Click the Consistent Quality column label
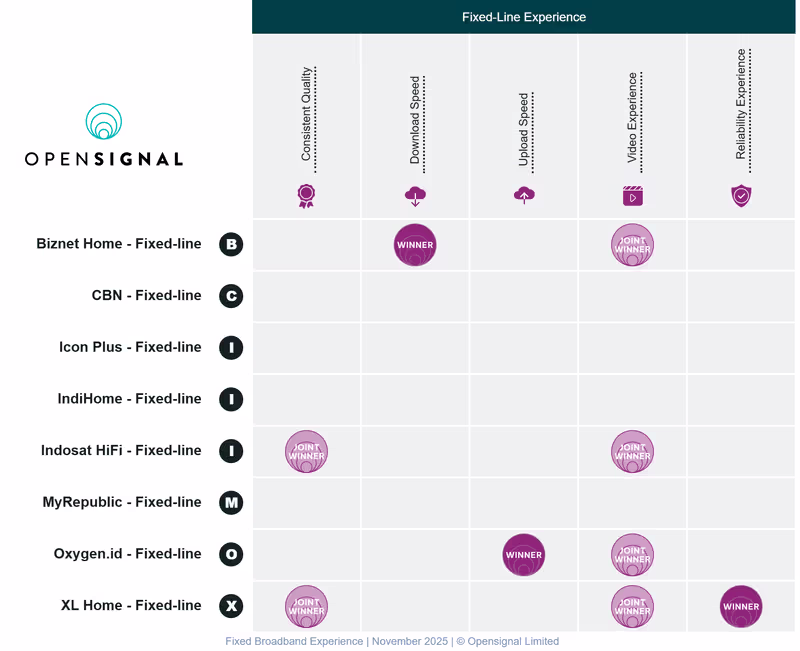Viewport: 800px width, 651px height. [x=307, y=114]
